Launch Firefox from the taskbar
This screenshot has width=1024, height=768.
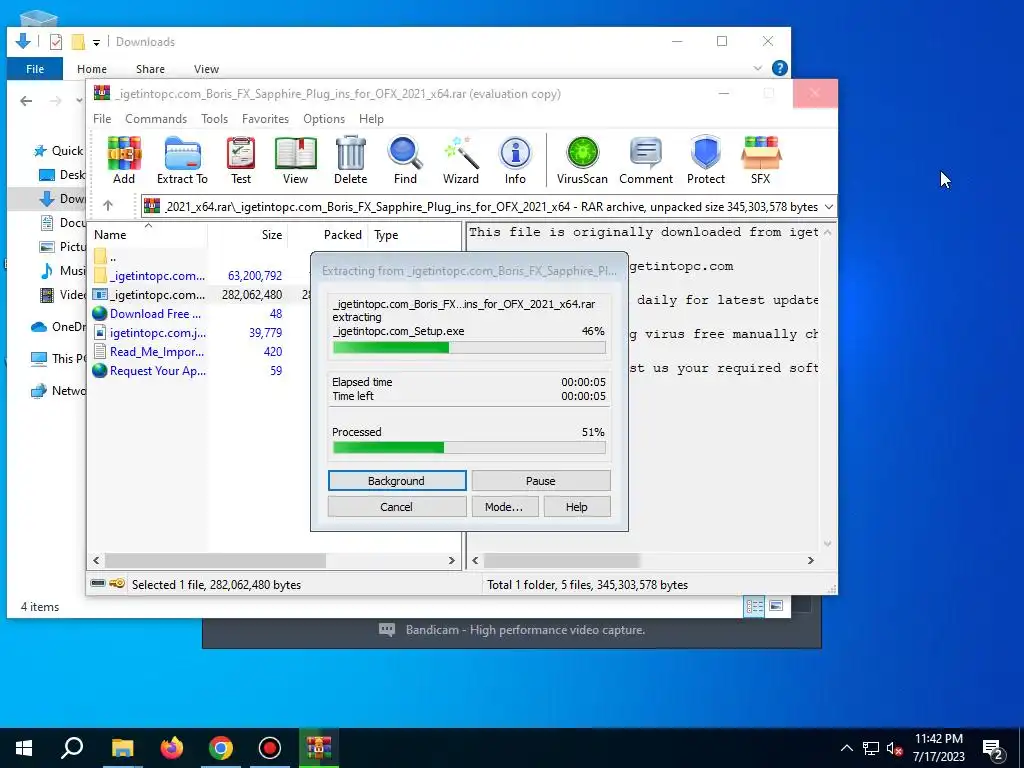(172, 748)
